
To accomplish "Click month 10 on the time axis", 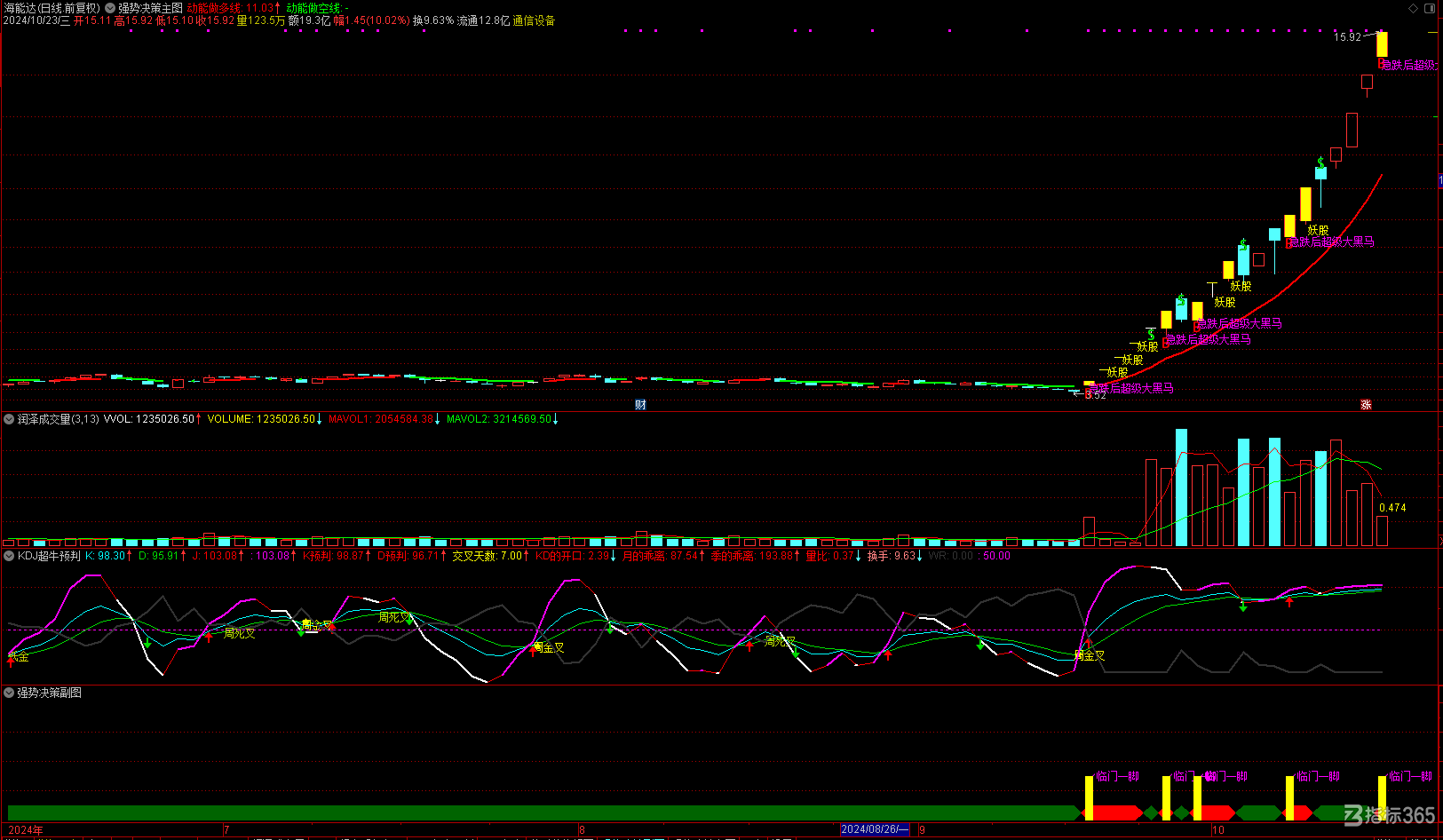I will (1218, 830).
